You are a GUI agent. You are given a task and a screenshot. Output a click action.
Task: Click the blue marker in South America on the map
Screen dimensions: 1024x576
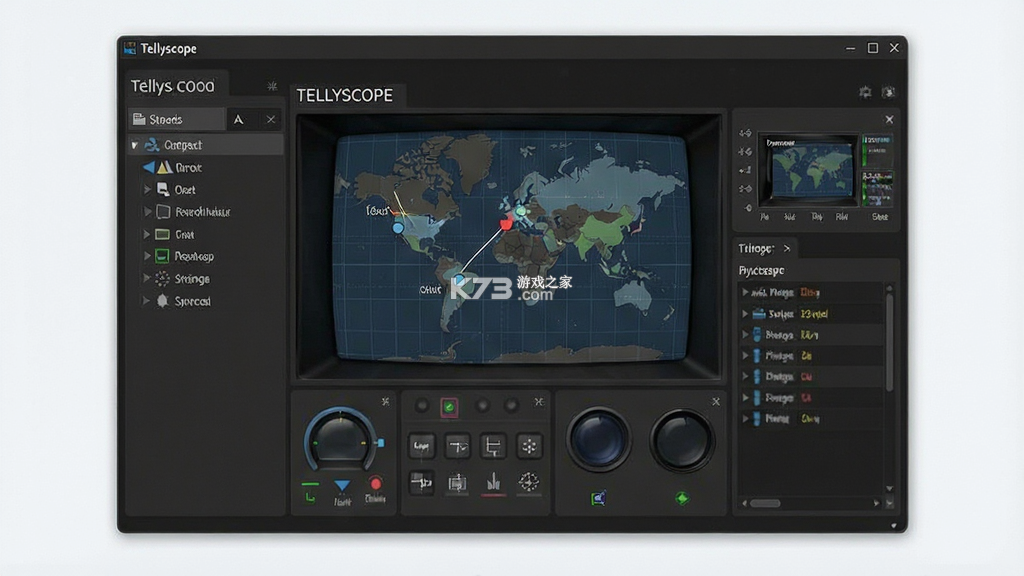click(460, 280)
